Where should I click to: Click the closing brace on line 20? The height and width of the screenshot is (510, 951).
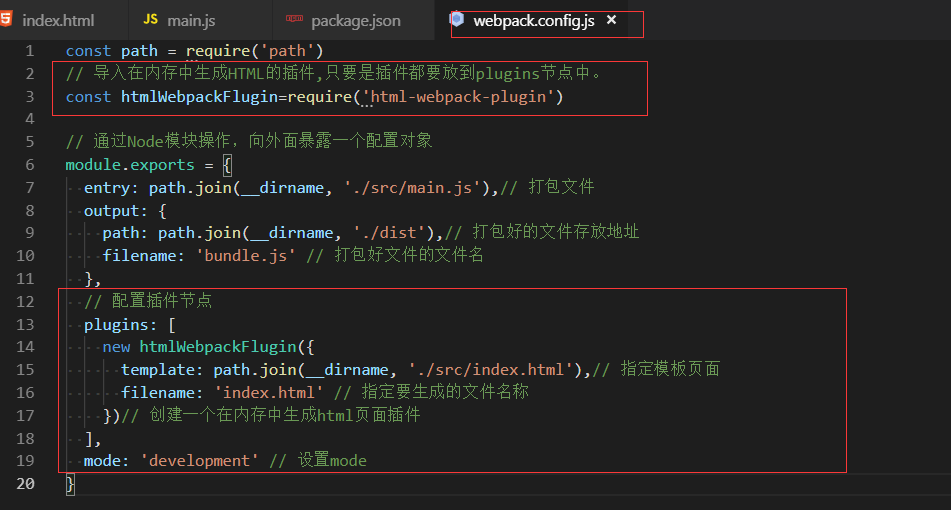(70, 484)
